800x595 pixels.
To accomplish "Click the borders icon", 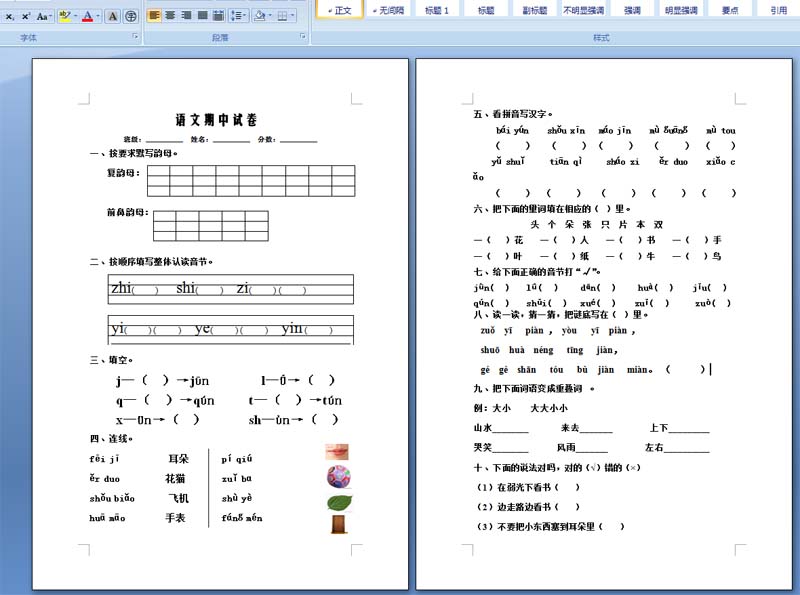I will (282, 16).
